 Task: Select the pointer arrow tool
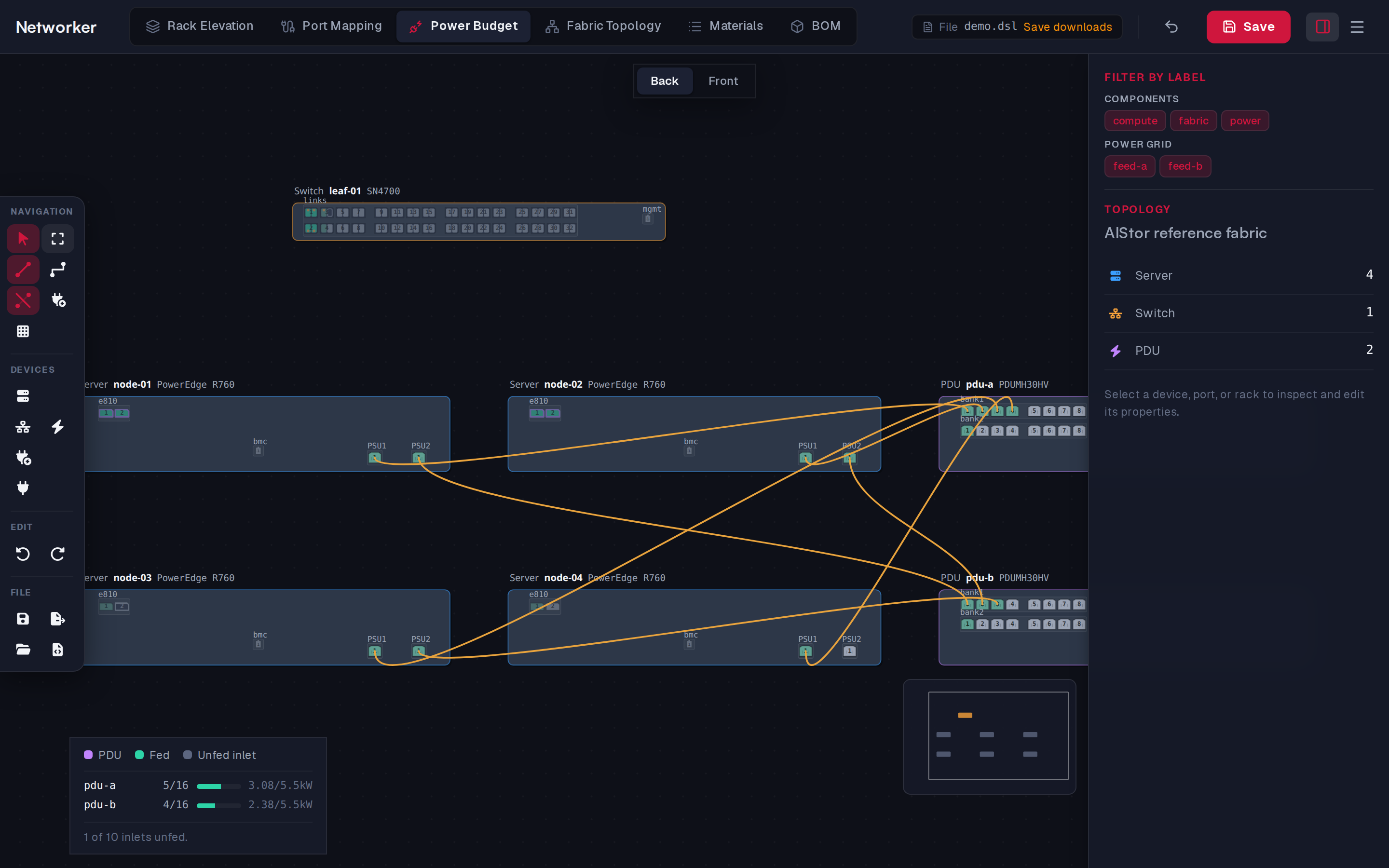tap(23, 239)
